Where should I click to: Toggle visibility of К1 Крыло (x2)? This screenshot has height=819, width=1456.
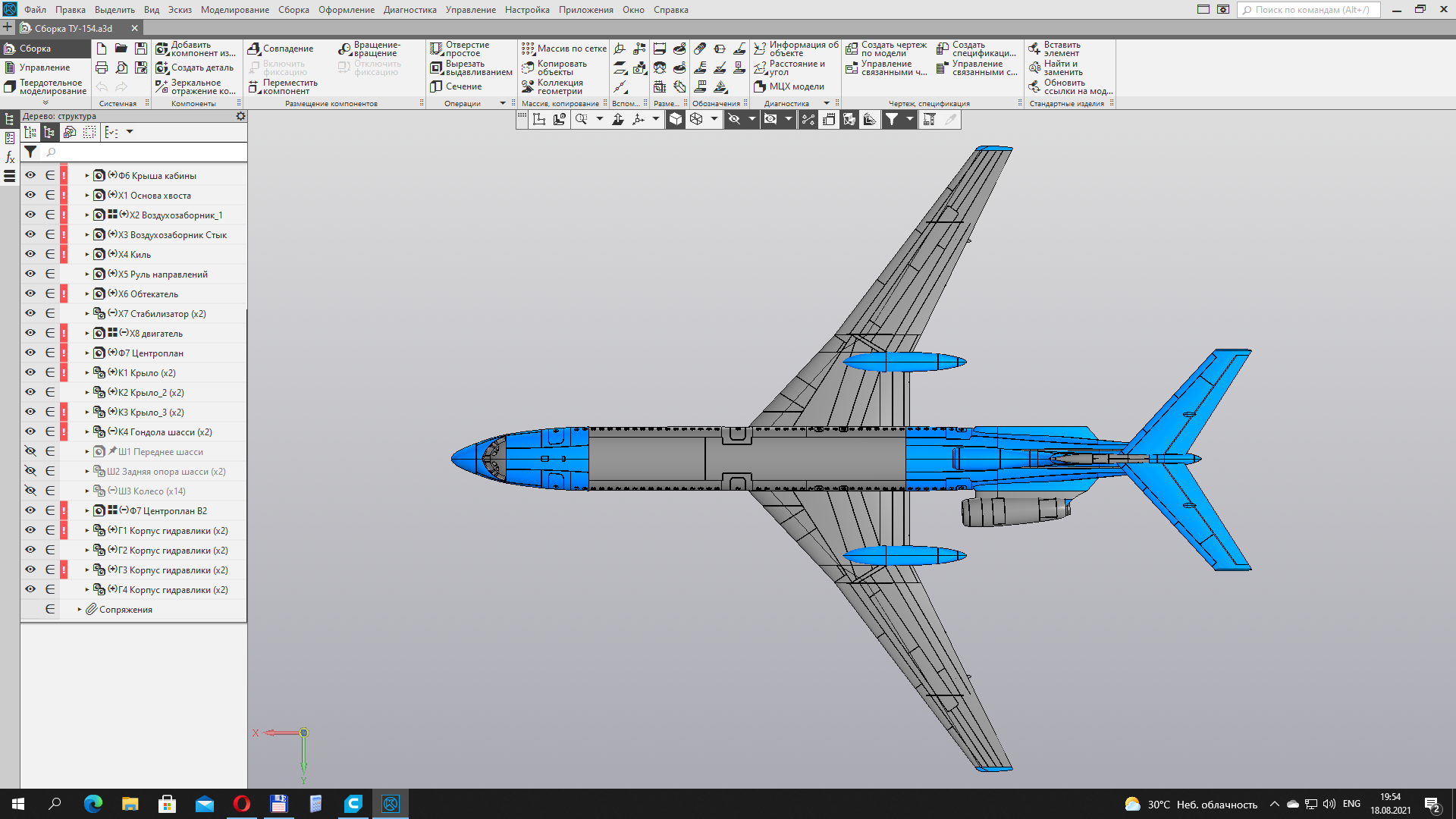(30, 372)
